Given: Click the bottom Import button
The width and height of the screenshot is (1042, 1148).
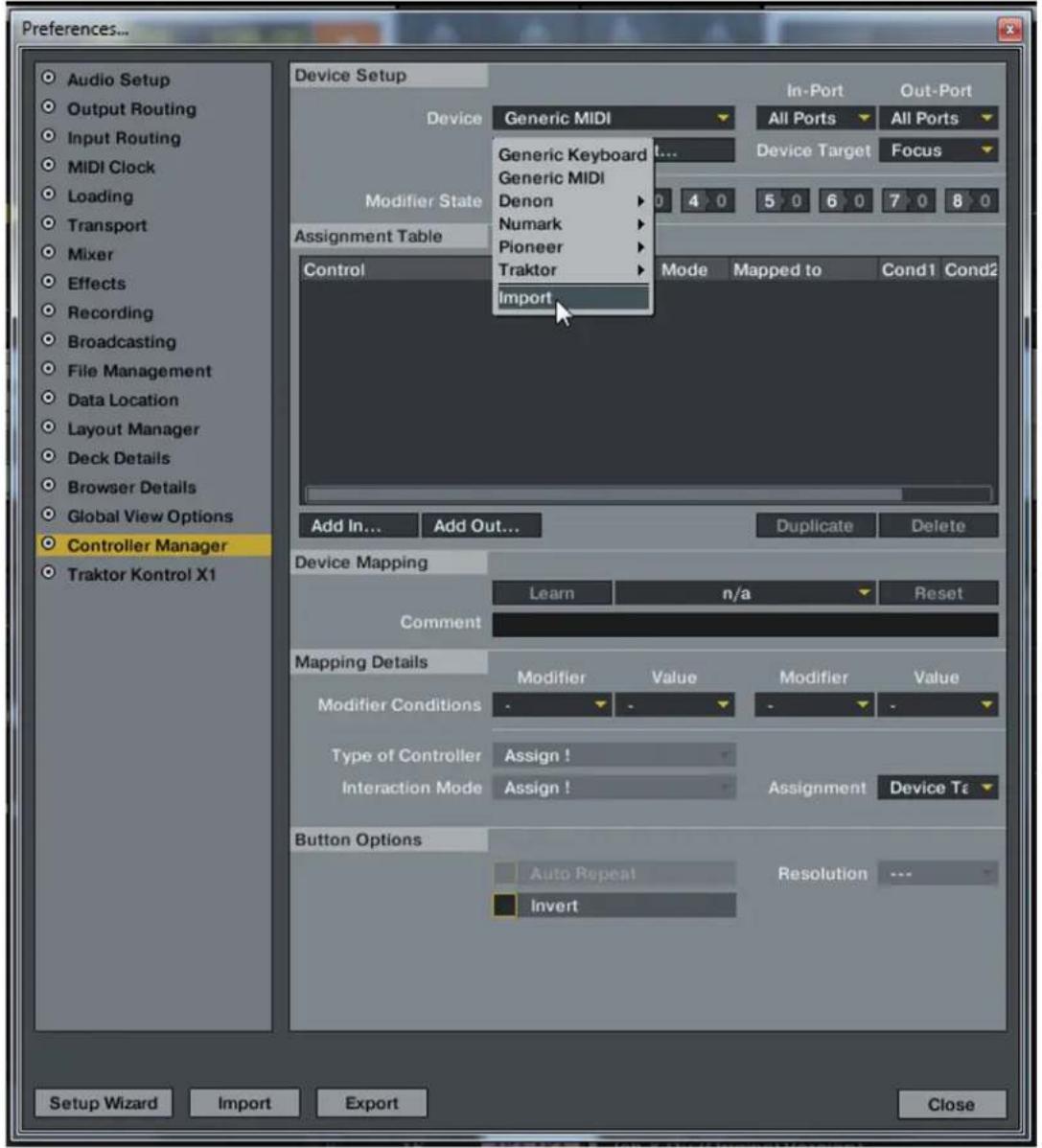Looking at the screenshot, I should [244, 1103].
